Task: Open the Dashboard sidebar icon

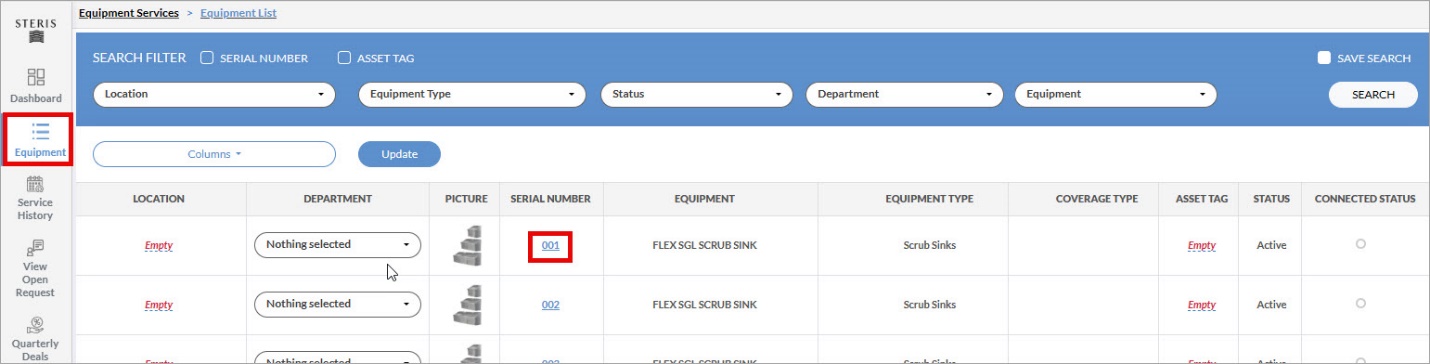Action: (36, 85)
